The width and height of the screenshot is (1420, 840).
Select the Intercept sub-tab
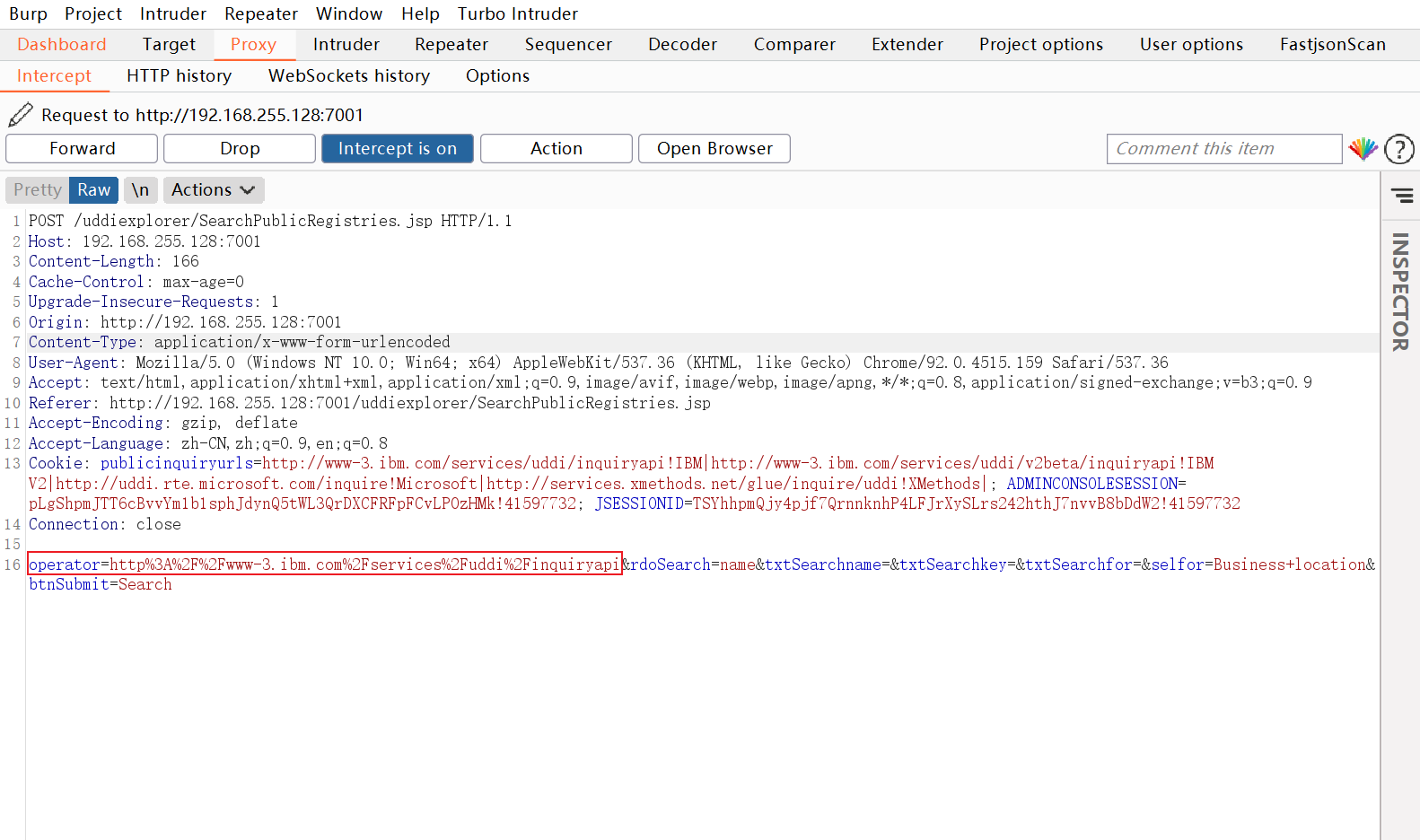pos(55,76)
